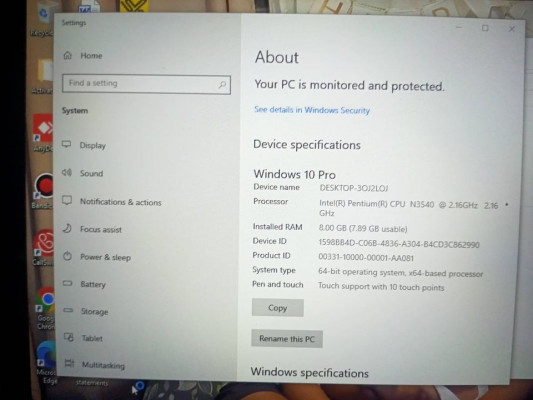Click the Windows specifications heading
This screenshot has width=533, height=400.
click(x=310, y=373)
